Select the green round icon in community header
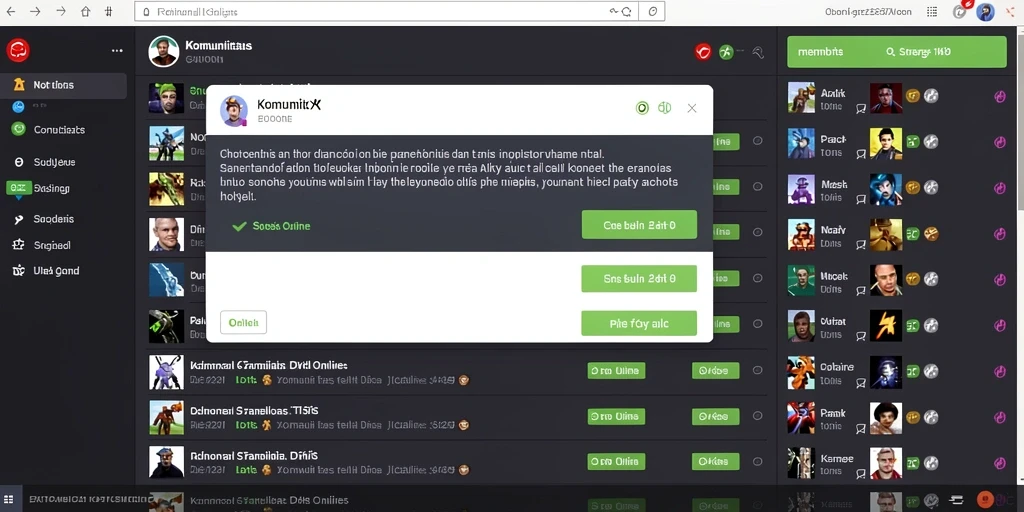 pos(726,52)
